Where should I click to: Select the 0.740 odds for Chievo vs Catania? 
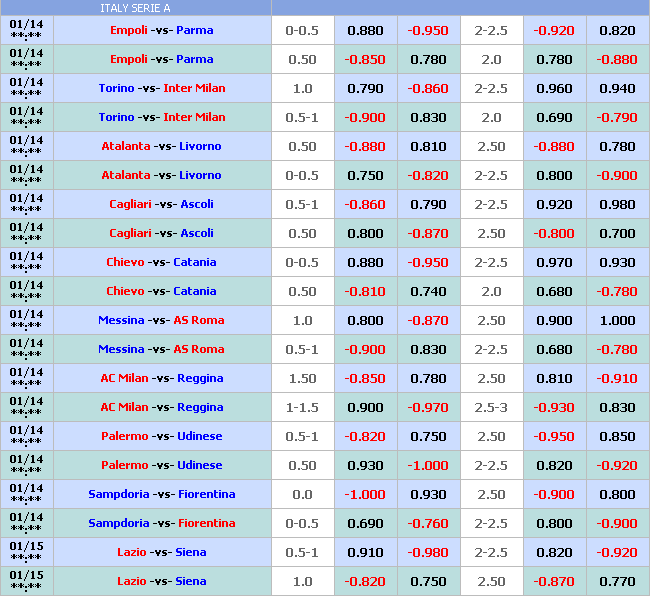428,291
